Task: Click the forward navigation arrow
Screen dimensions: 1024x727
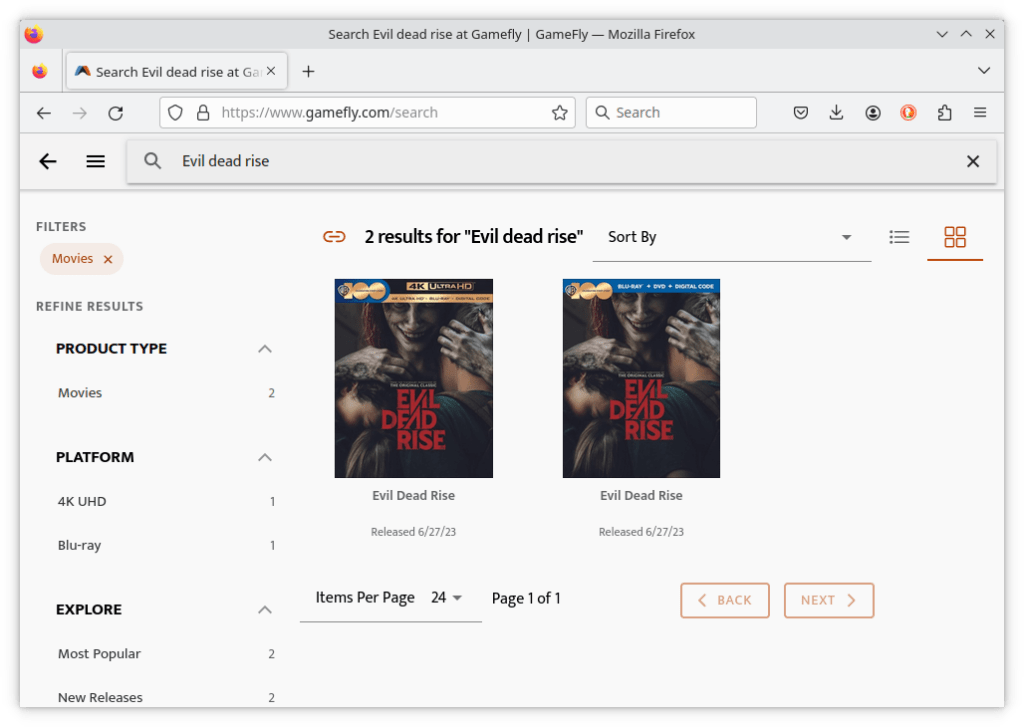Action: (80, 113)
